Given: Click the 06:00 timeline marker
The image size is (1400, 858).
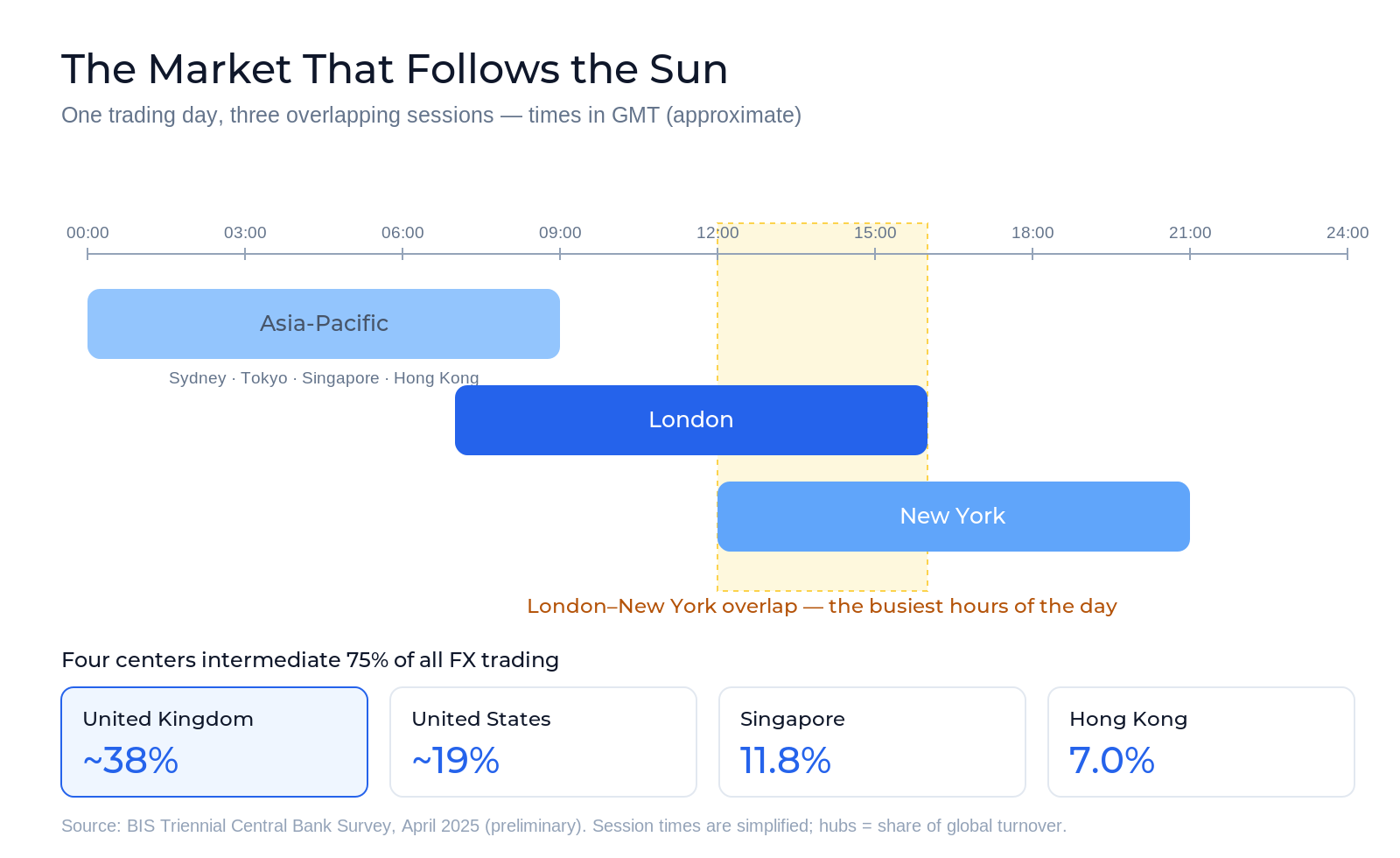Looking at the screenshot, I should click(402, 233).
